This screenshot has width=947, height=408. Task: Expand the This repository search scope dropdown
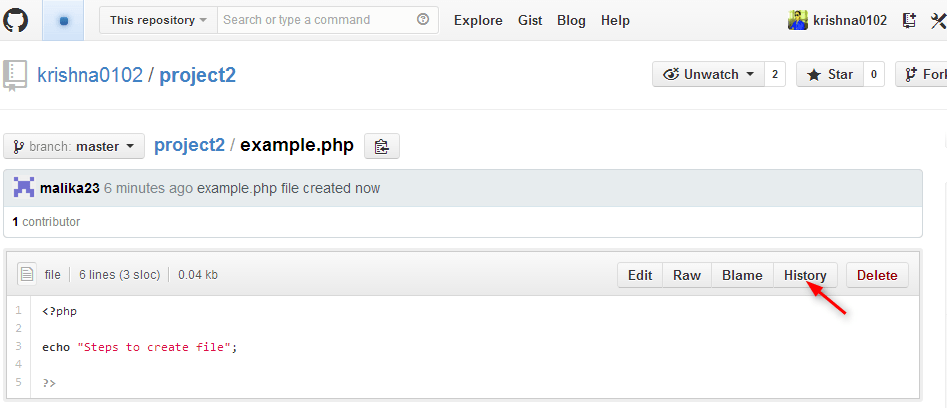158,20
